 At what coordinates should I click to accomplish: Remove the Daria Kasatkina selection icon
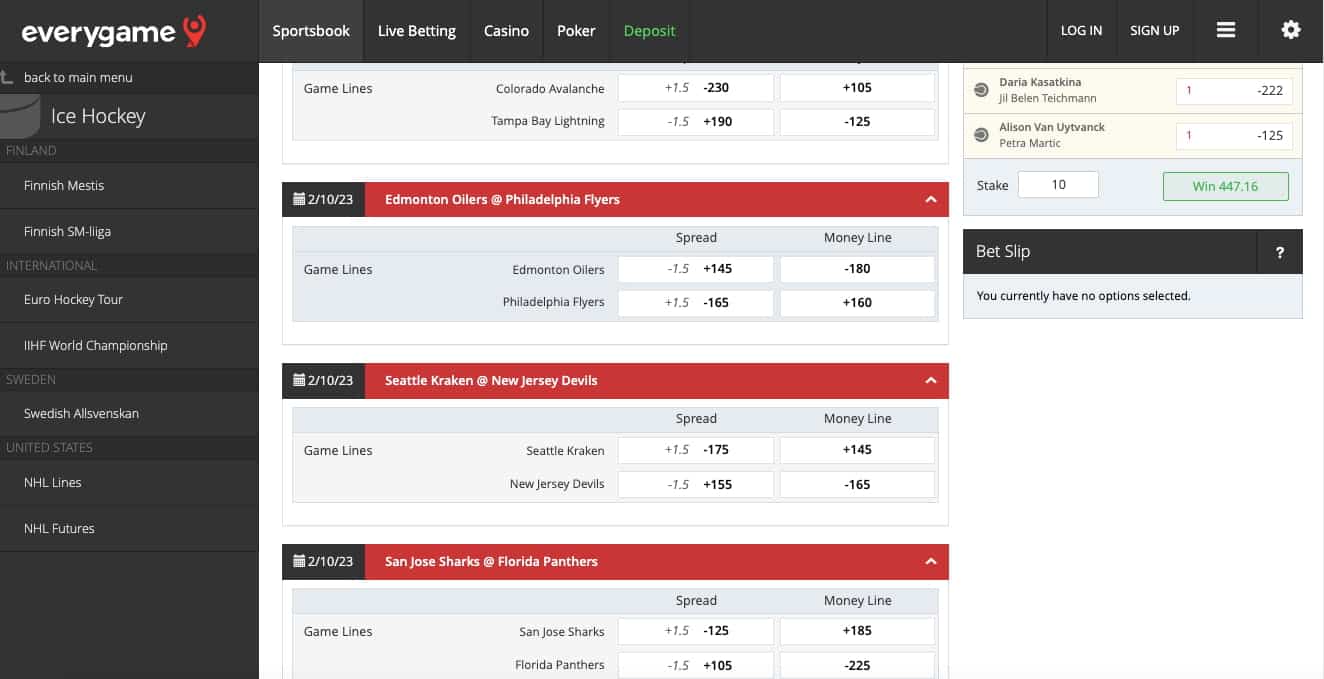click(981, 90)
